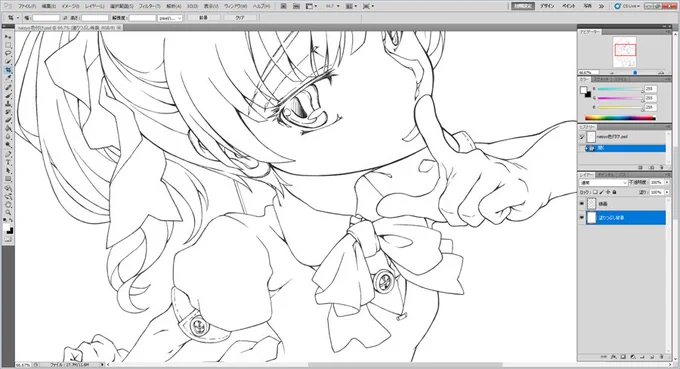This screenshot has width=680, height=369.
Task: Open layer fill slider arrow
Action: pos(667,192)
